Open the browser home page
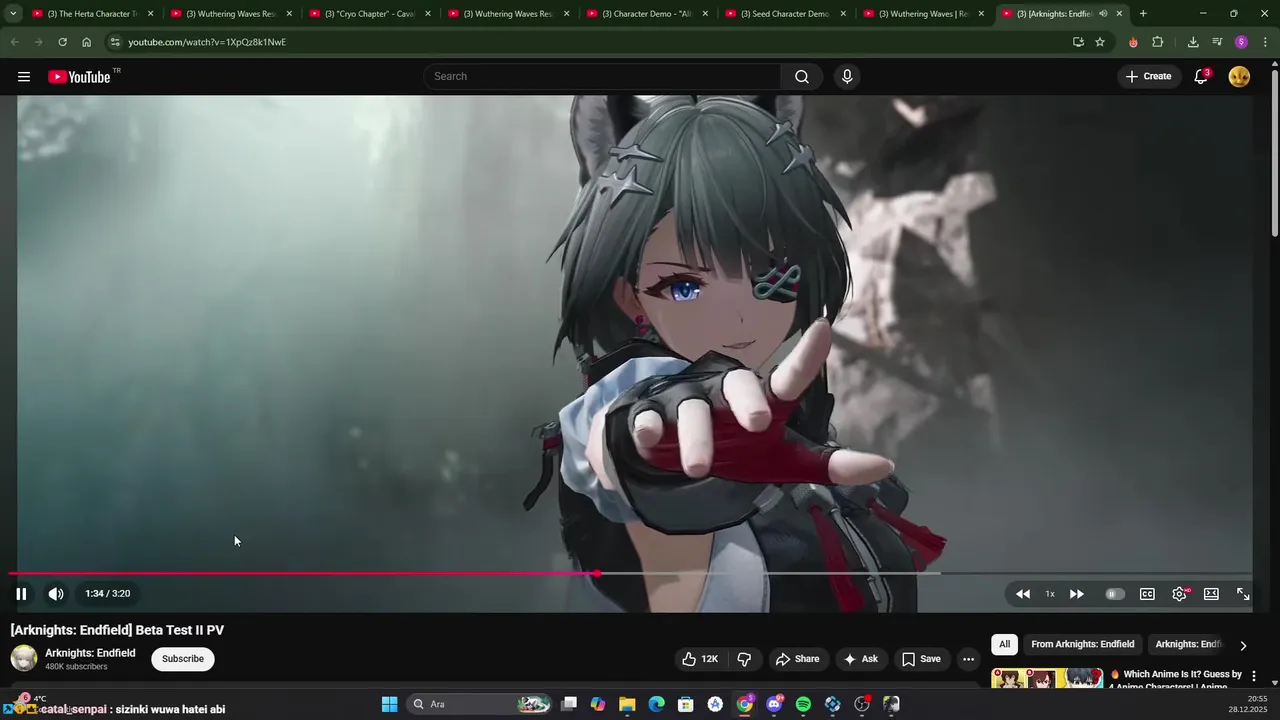The height and width of the screenshot is (720, 1280). pyautogui.click(x=86, y=42)
